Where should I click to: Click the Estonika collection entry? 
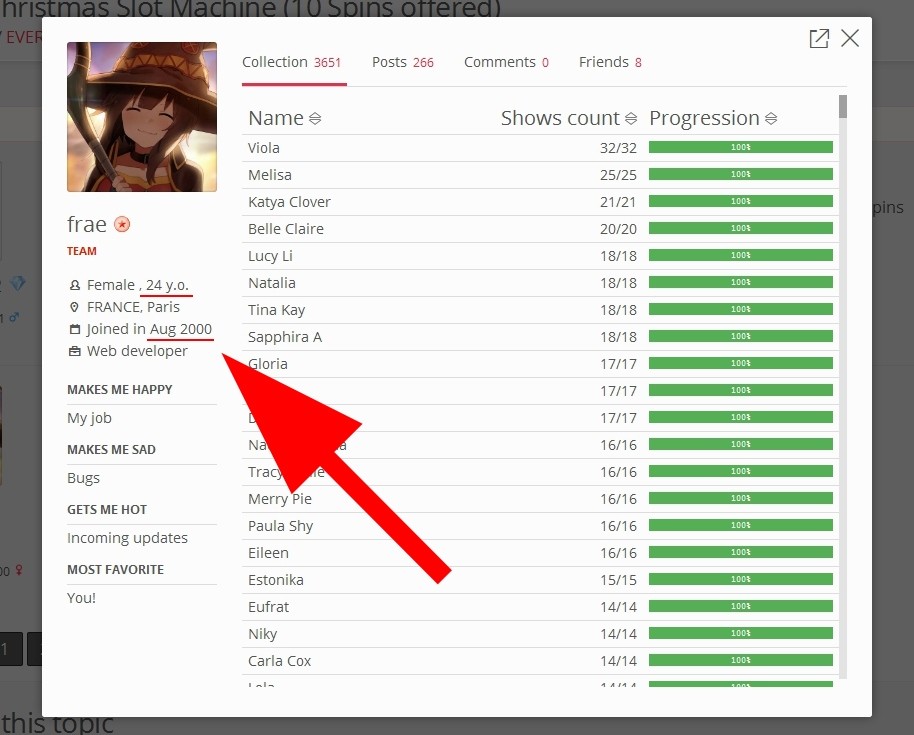275,580
